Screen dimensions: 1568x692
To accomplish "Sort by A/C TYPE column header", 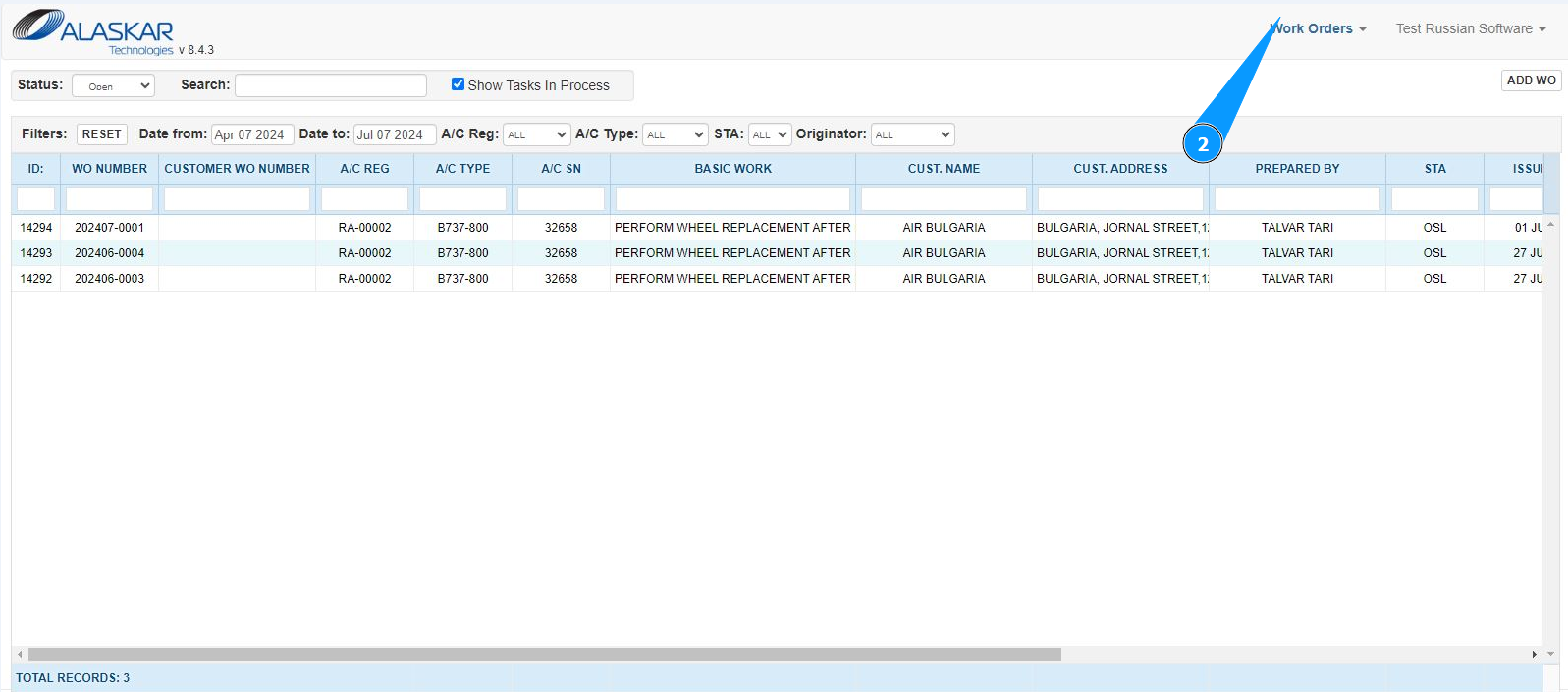I will point(463,169).
